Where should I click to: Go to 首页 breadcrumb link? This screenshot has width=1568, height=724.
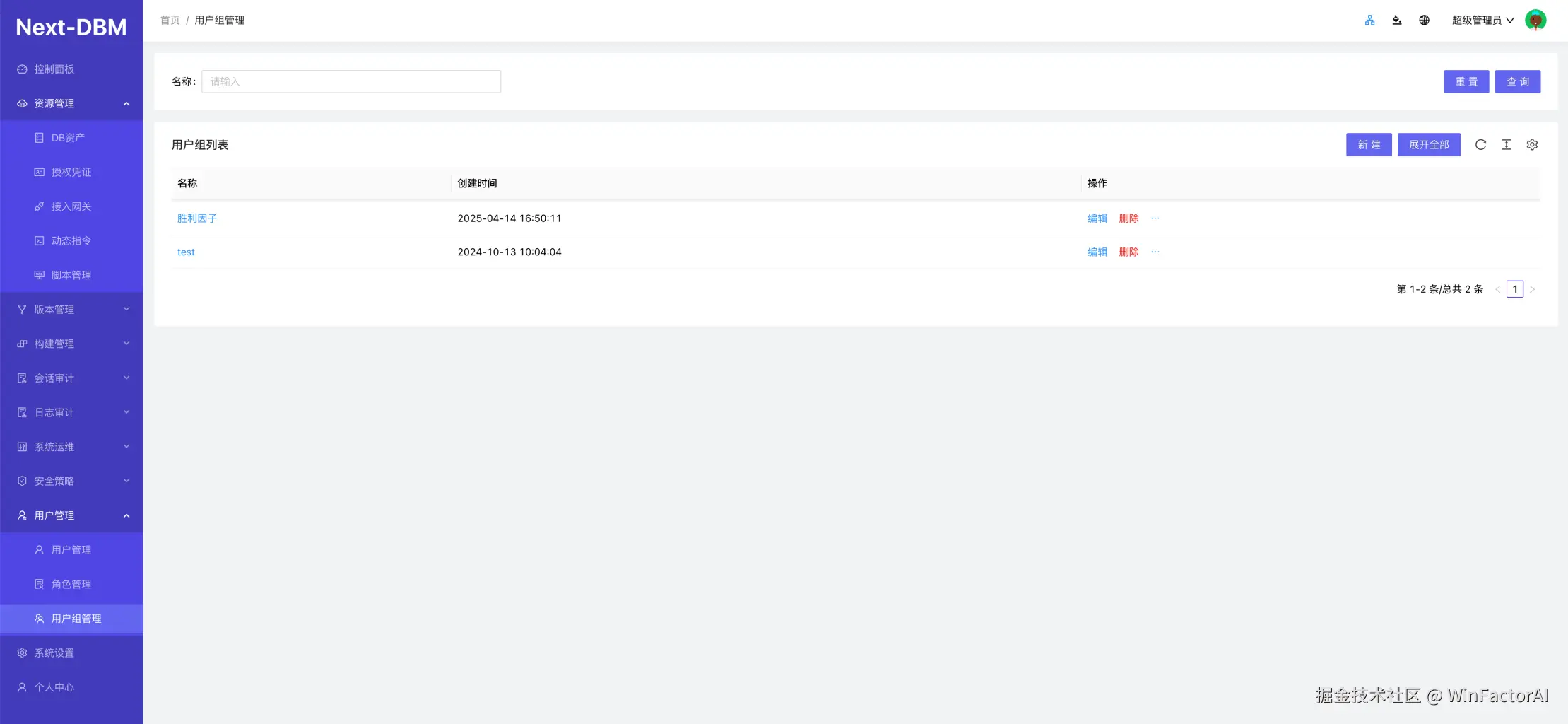tap(170, 21)
